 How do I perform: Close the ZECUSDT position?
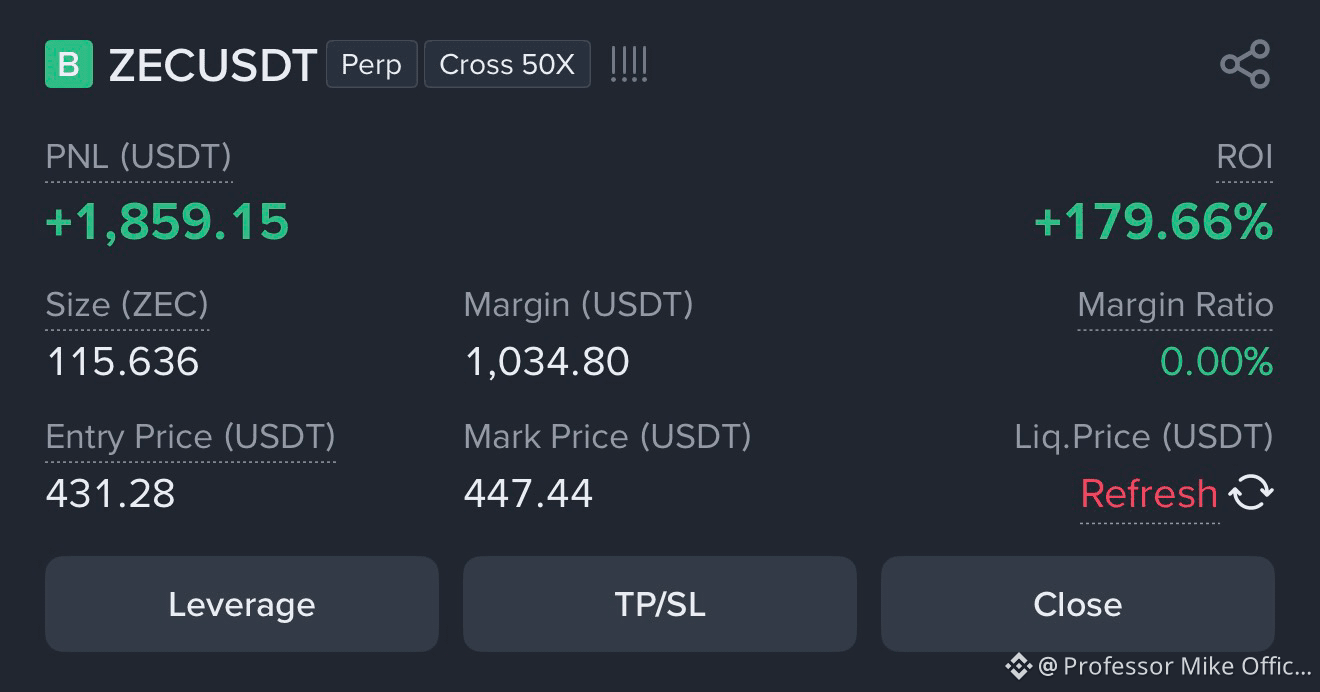click(1078, 604)
